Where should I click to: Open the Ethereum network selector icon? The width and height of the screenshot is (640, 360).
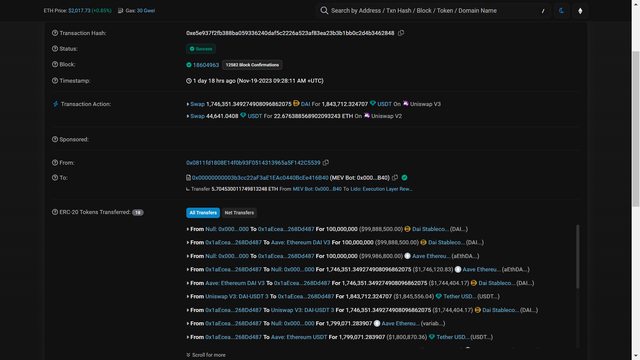(580, 11)
